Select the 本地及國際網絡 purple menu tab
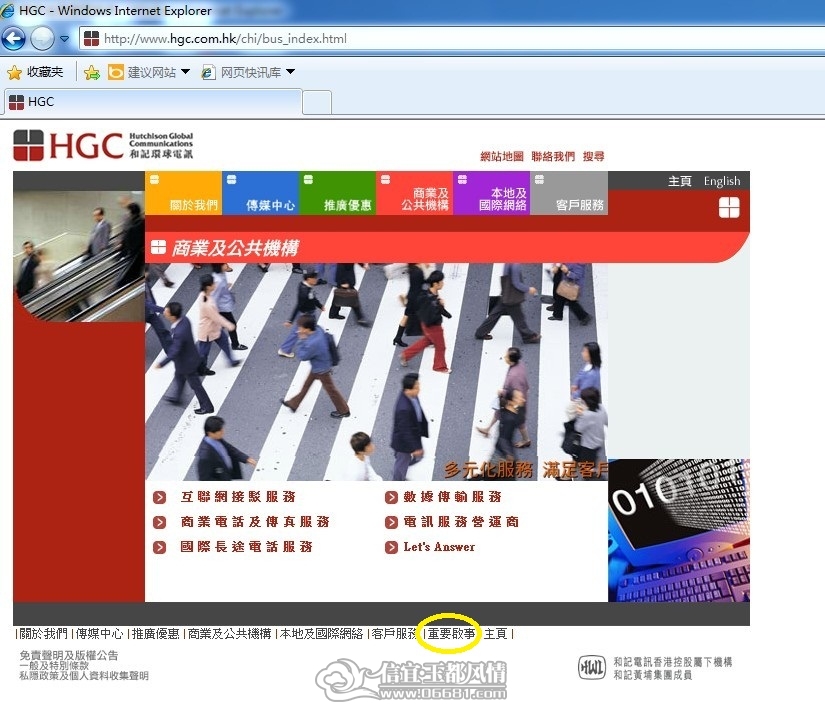Image resolution: width=825 pixels, height=711 pixels. click(491, 193)
